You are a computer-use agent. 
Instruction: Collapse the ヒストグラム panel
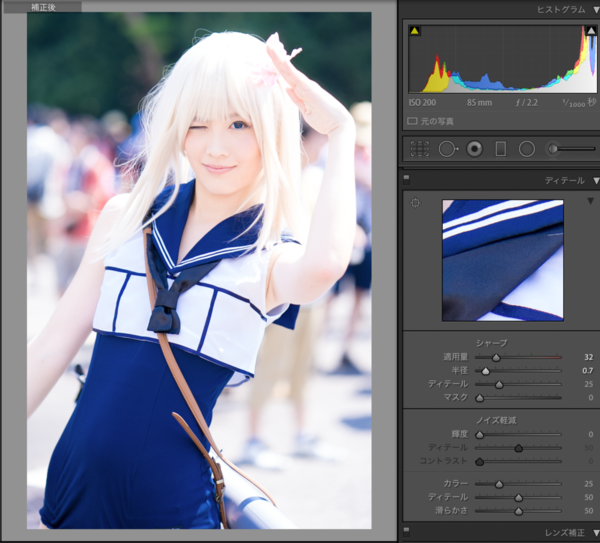(596, 10)
